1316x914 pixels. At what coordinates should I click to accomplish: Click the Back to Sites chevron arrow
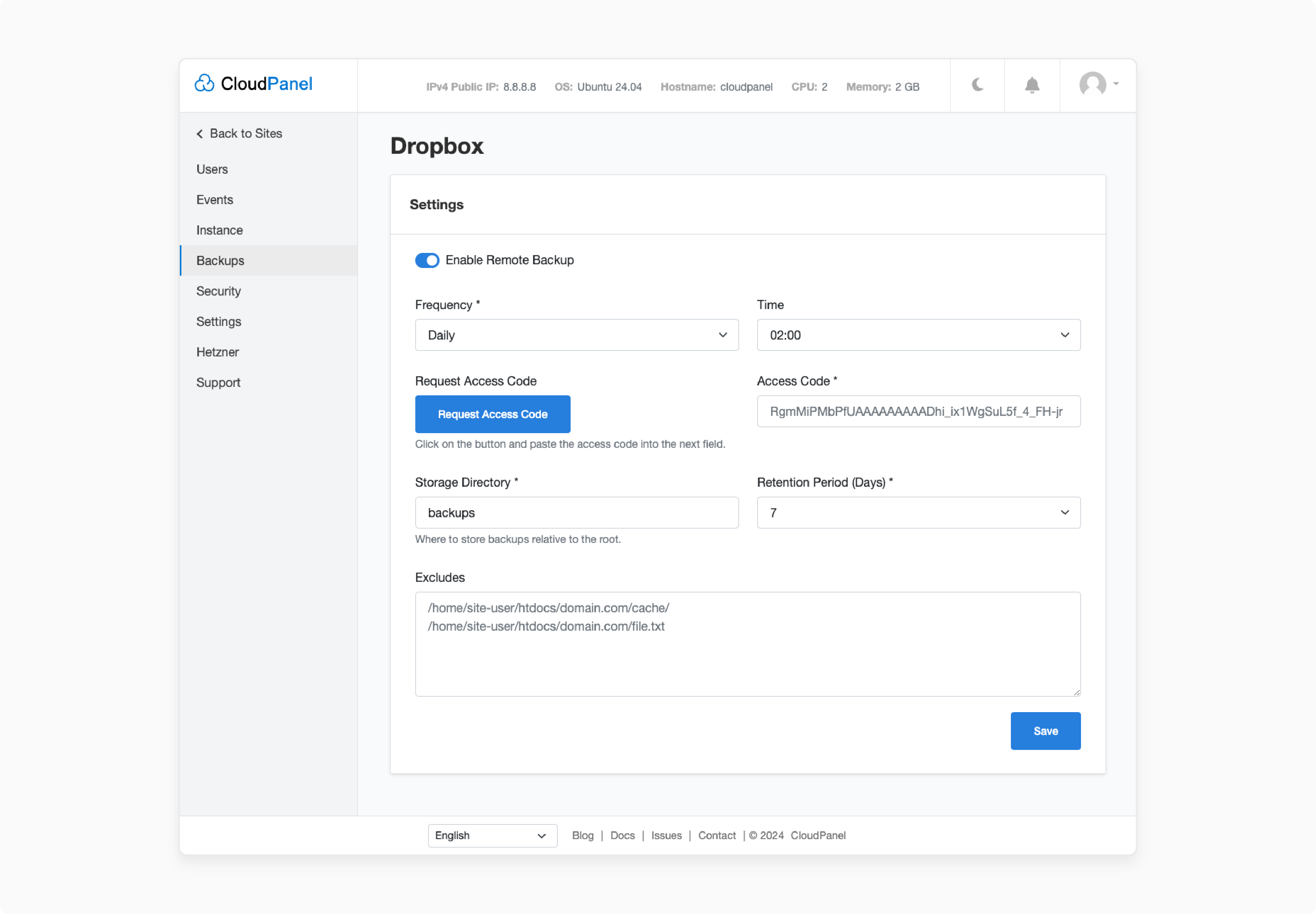[x=200, y=134]
